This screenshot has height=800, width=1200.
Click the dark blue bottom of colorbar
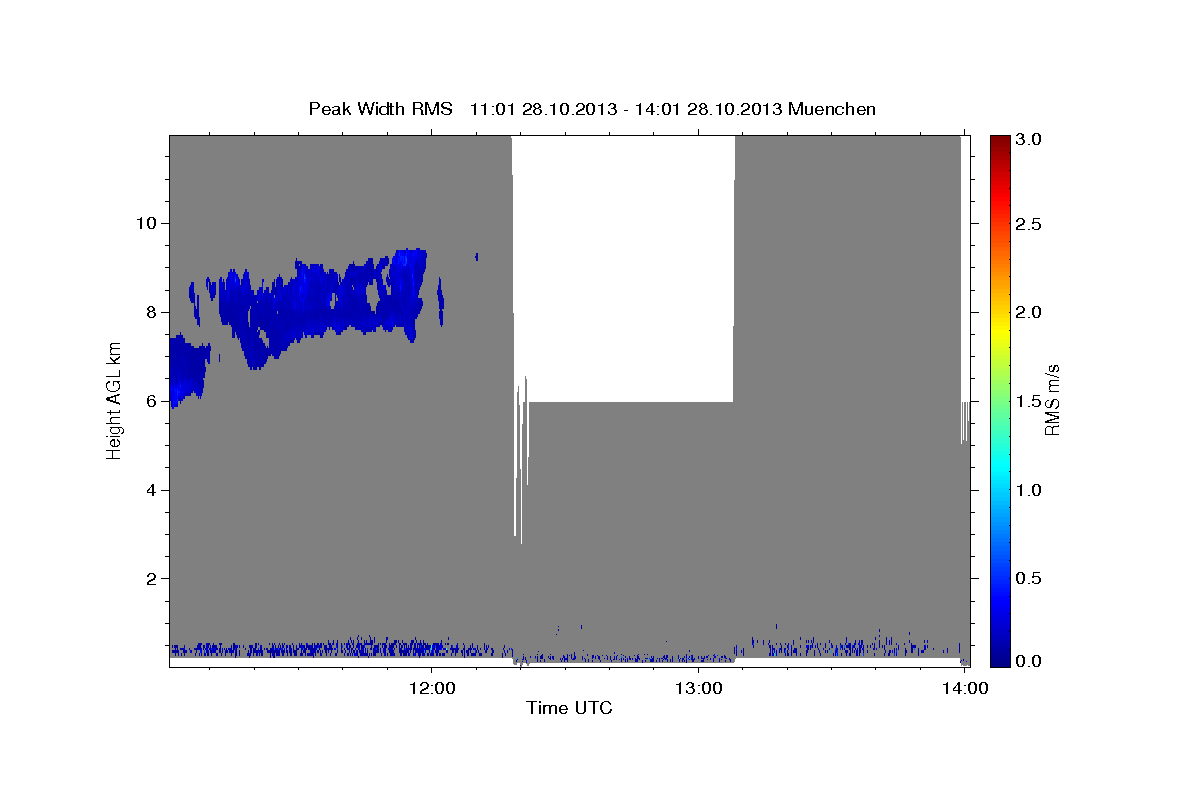click(x=999, y=658)
